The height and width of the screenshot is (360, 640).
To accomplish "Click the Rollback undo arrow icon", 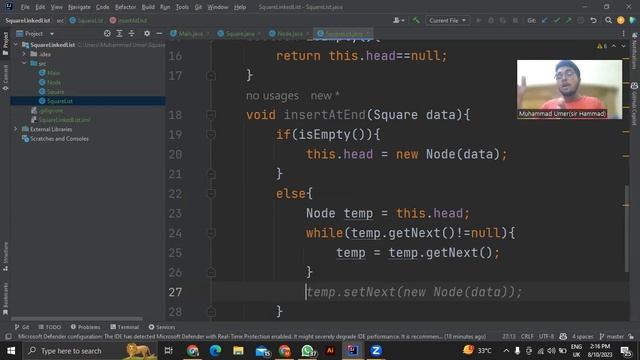I will point(593,20).
